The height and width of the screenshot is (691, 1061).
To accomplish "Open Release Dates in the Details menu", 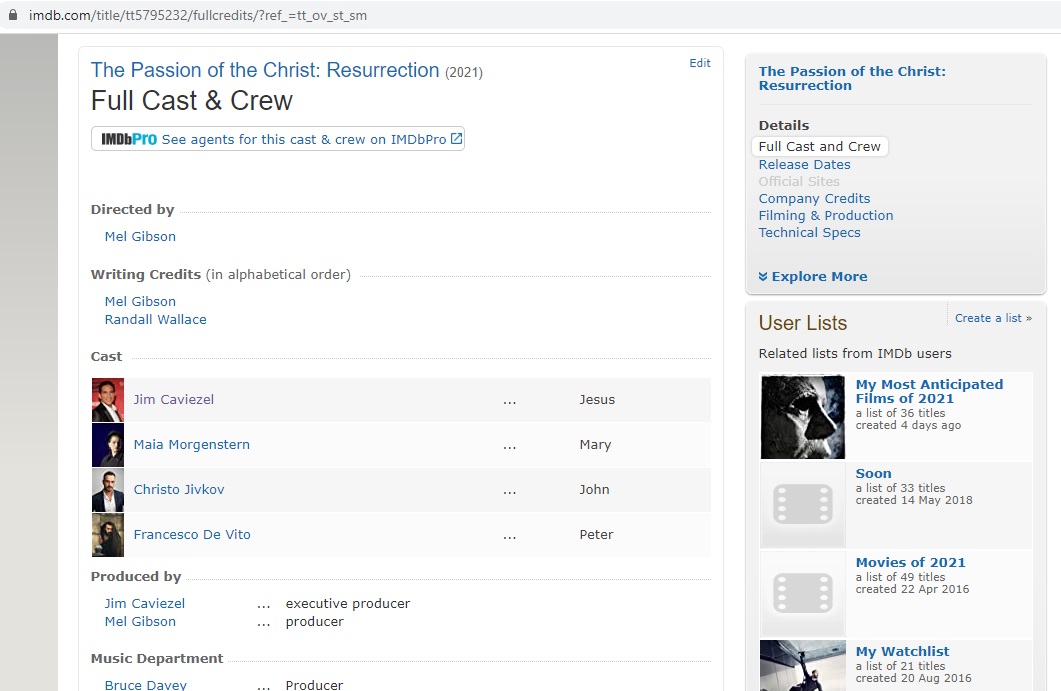I will (x=804, y=165).
